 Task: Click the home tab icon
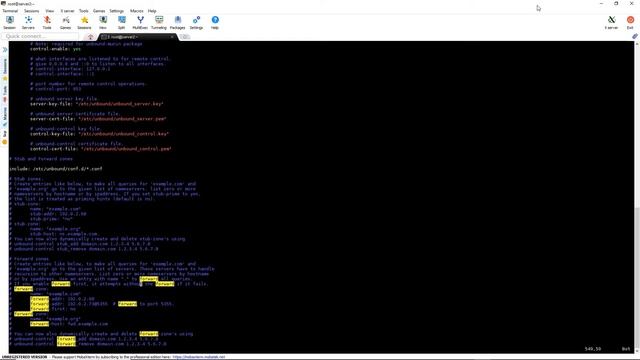click(x=91, y=37)
